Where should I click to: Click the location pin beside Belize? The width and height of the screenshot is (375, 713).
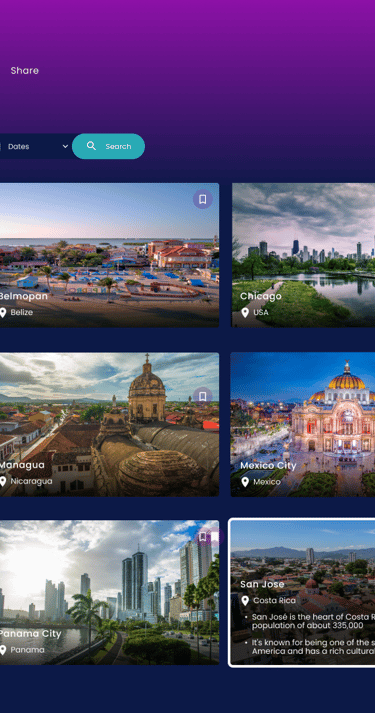coord(3,312)
